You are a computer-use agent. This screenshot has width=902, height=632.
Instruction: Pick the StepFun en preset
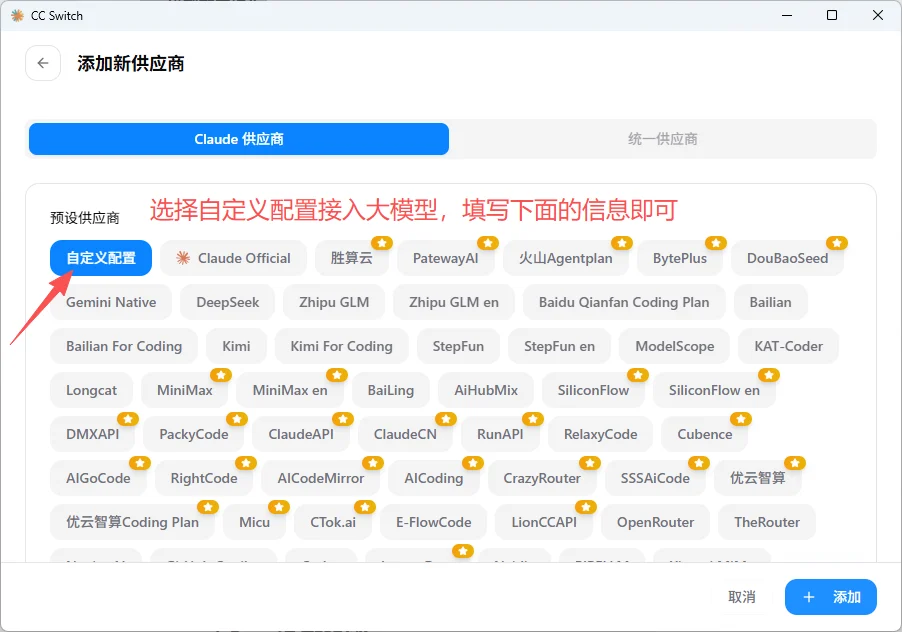(560, 346)
